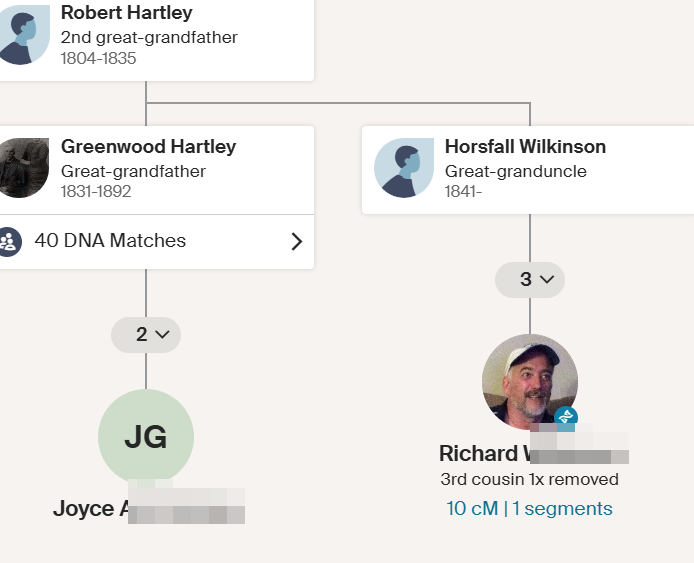This screenshot has width=694, height=563.
Task: Click the right chevron beside DNA Matches
Action: coord(296,241)
